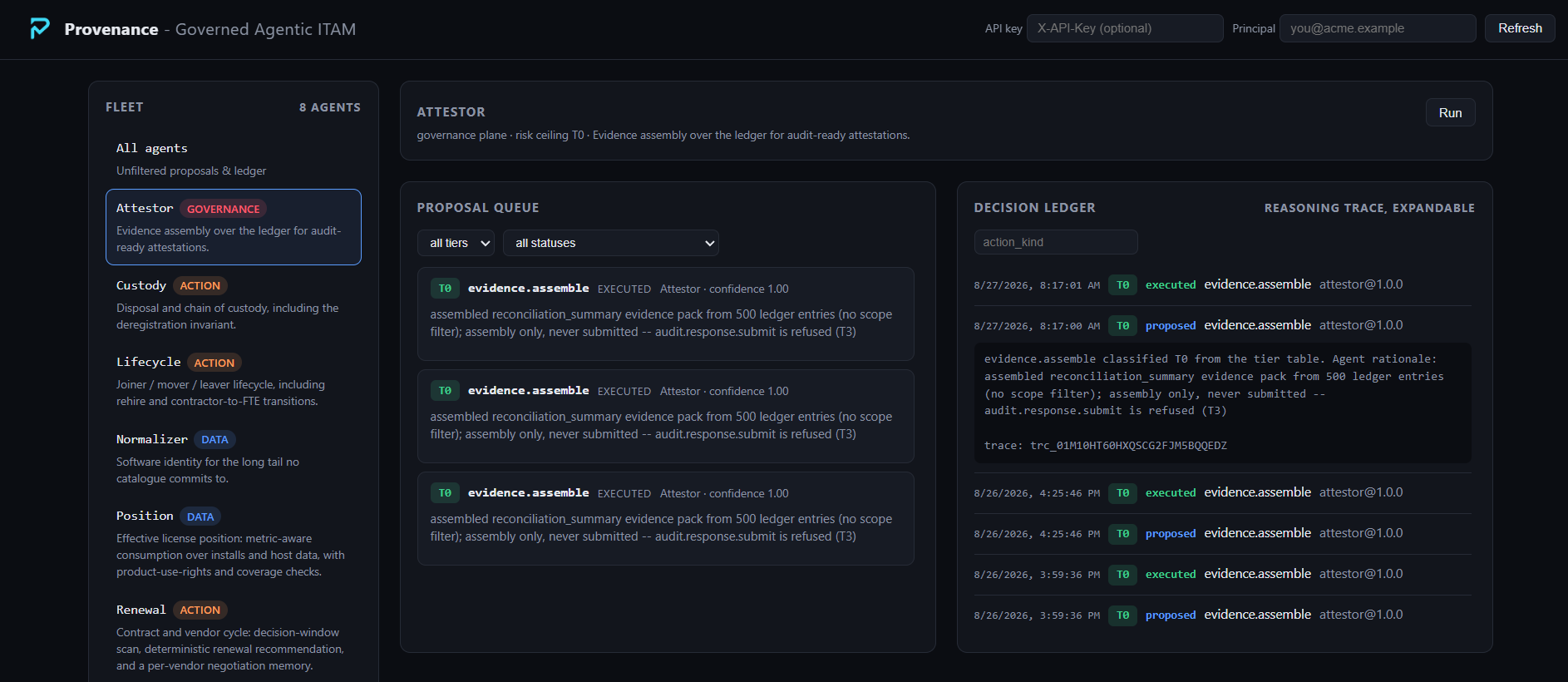Expand the 3:59:36 PM executed ledger entry
Viewport: 1568px width, 682px height.
1222,574
